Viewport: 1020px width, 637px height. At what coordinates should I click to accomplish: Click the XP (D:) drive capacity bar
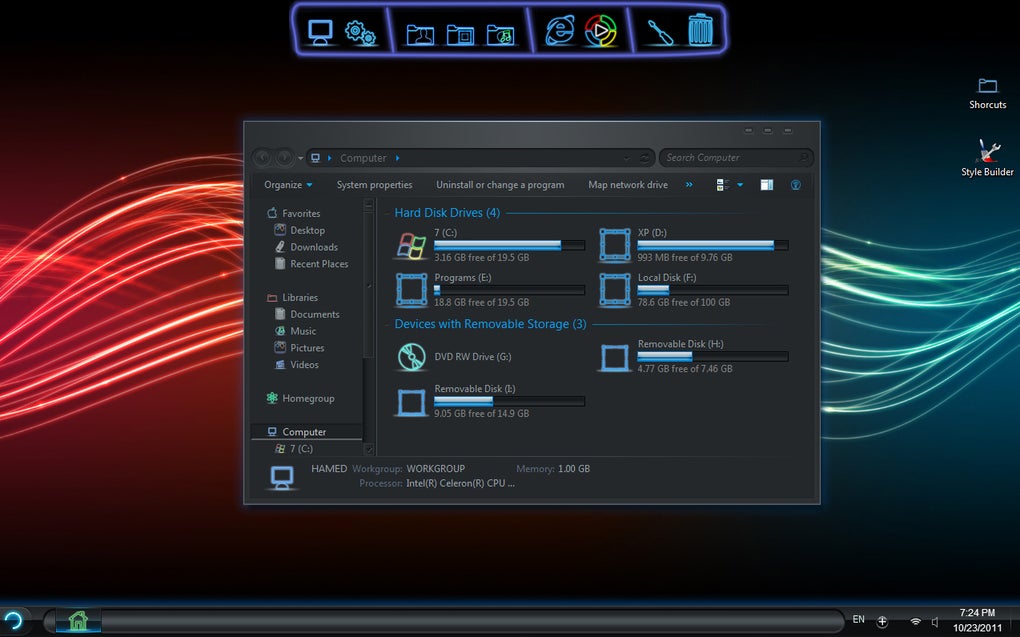712,245
